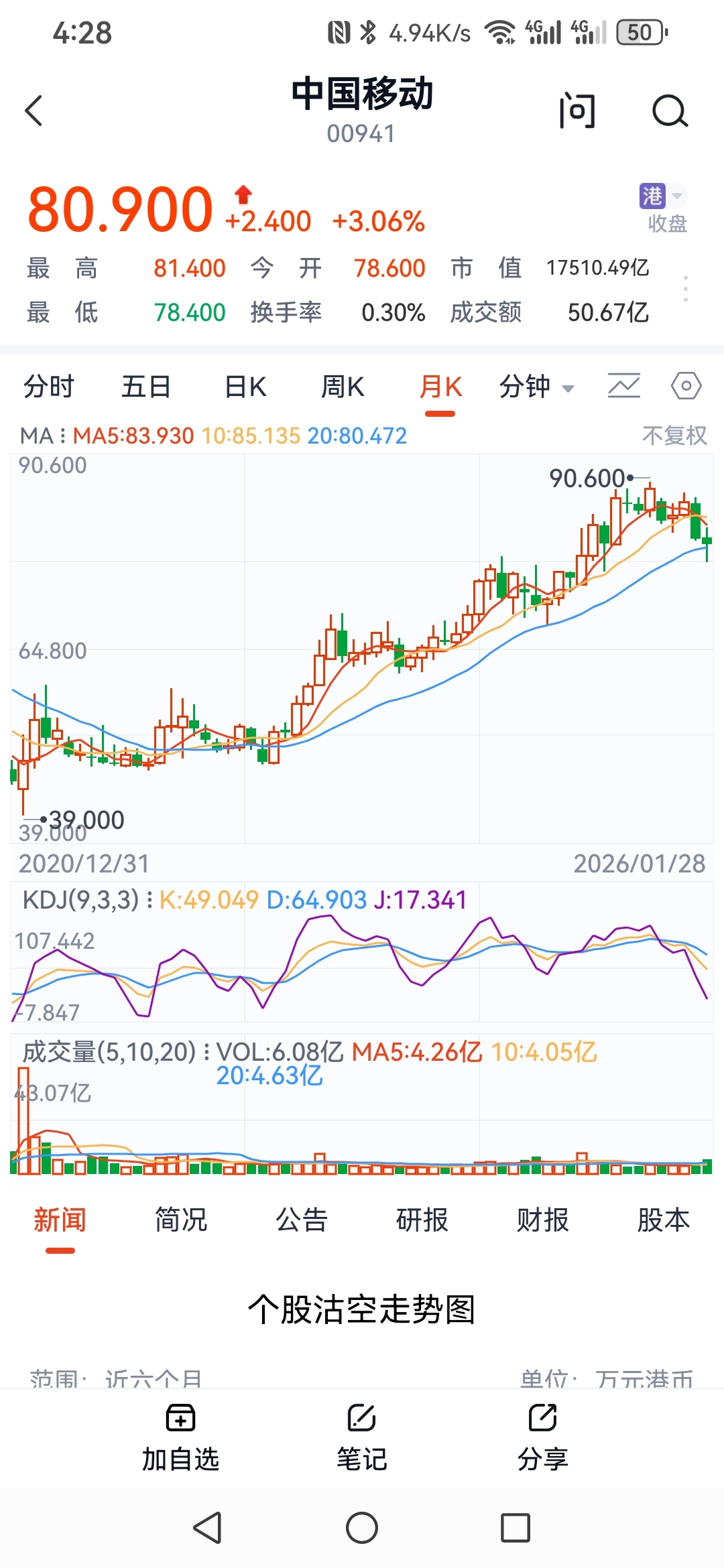Tap the +3.06% change percentage
The image size is (724, 1568).
(379, 221)
